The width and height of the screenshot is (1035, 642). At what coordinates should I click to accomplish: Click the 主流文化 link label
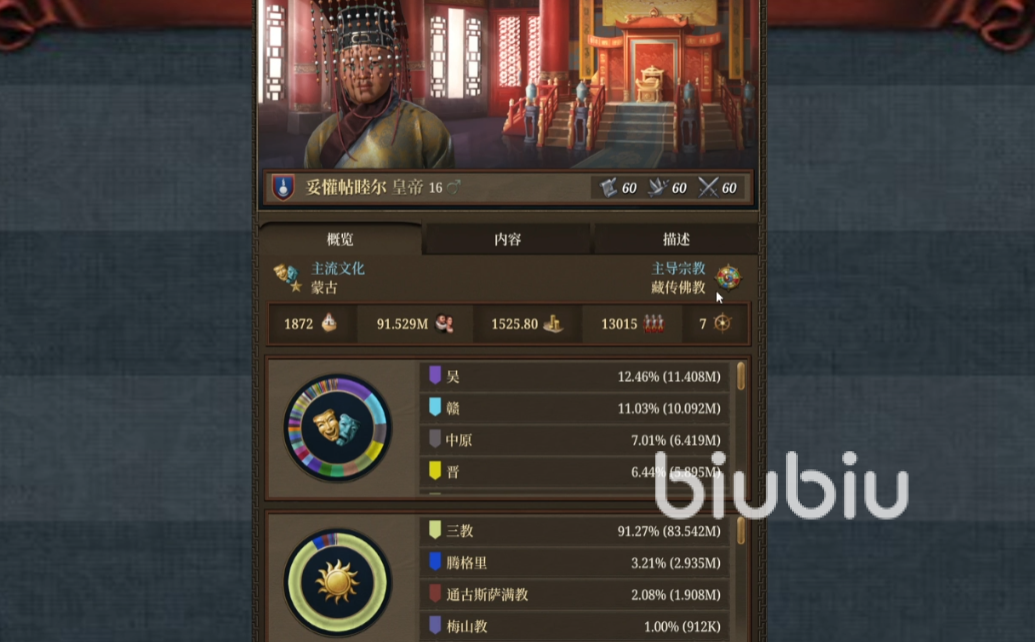[337, 269]
